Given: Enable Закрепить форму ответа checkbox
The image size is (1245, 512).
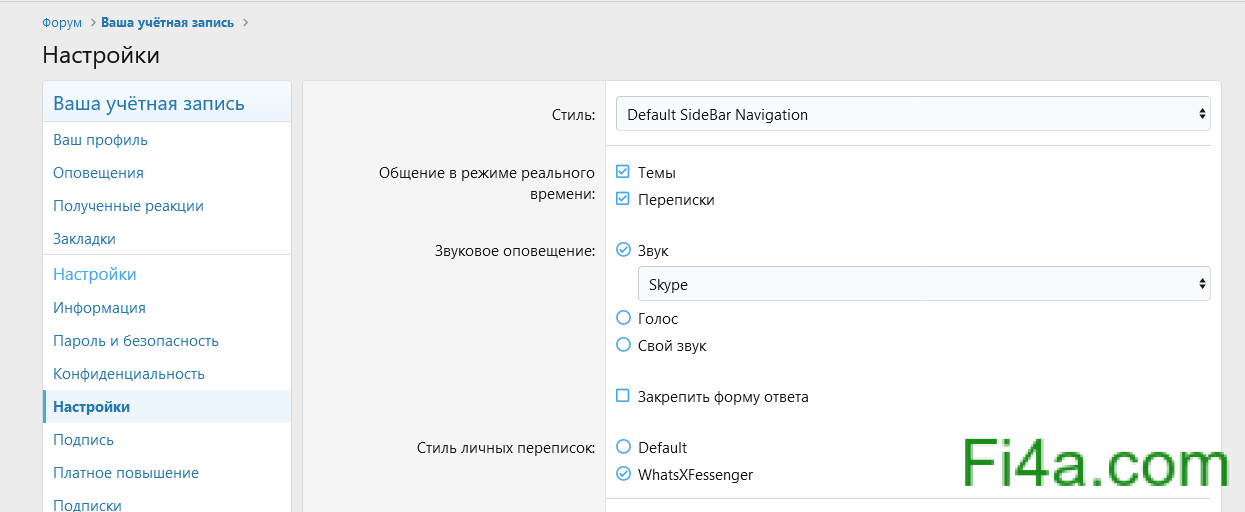Looking at the screenshot, I should pos(623,396).
